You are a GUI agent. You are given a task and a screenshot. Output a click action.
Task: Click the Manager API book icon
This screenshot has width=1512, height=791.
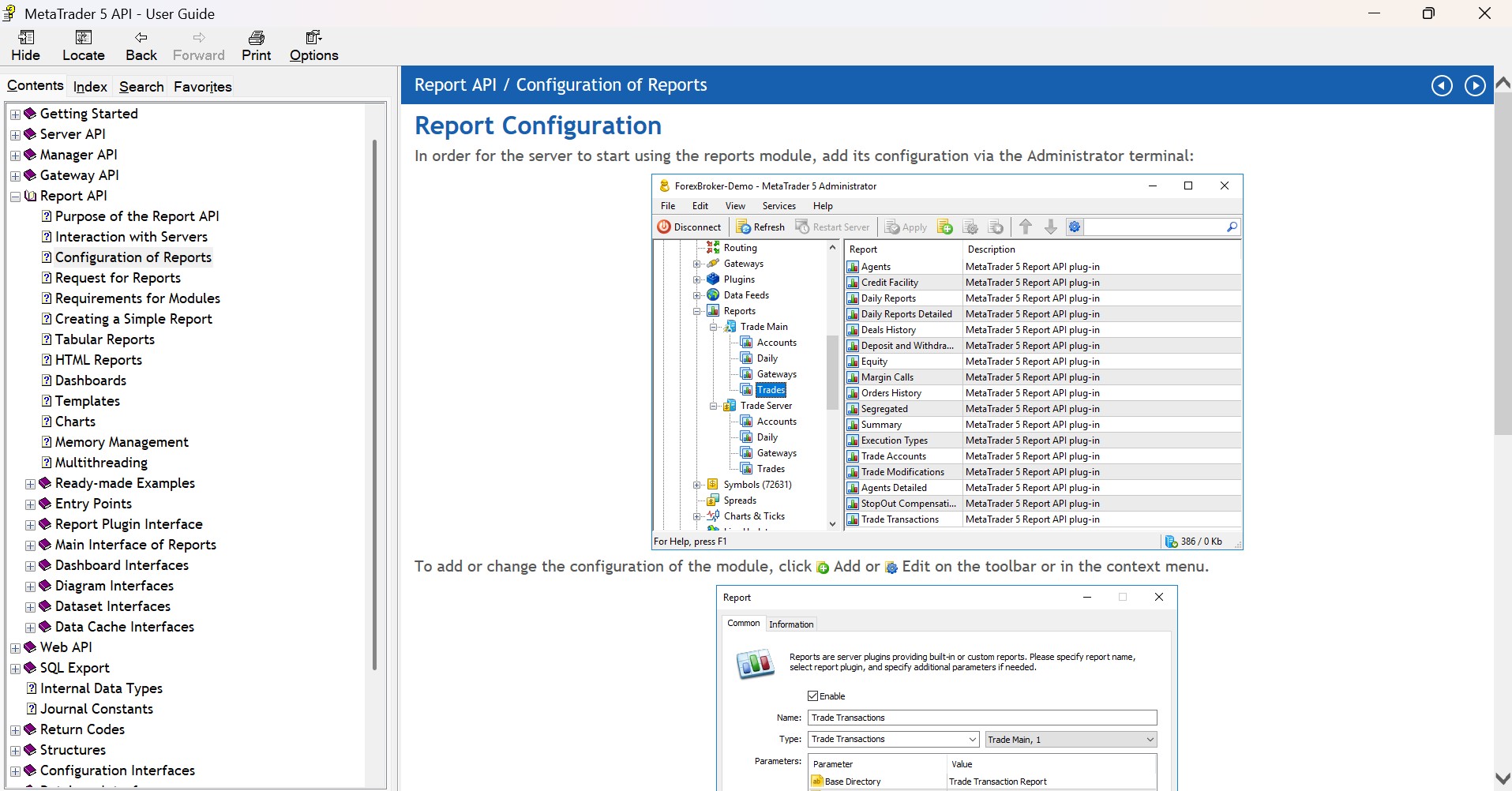click(x=31, y=155)
